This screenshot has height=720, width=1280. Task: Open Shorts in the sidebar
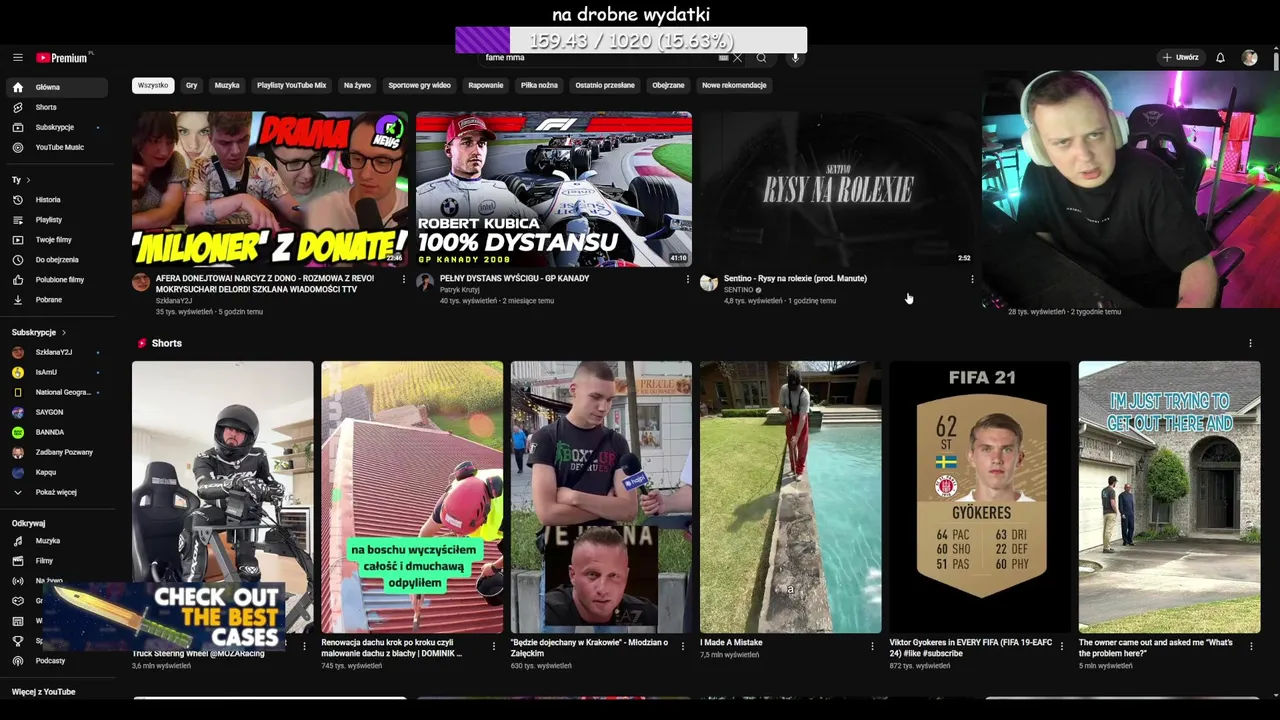pyautogui.click(x=58, y=107)
